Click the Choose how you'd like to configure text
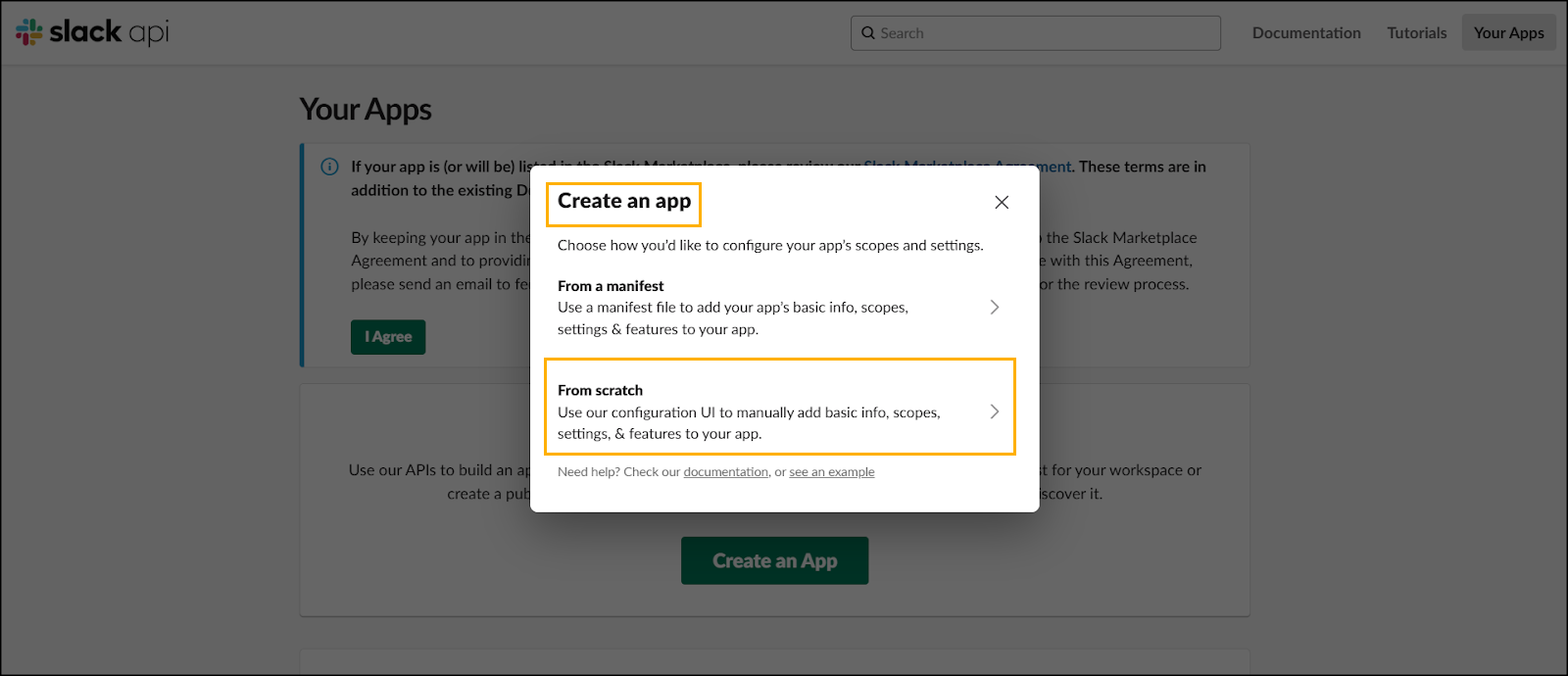The image size is (1568, 676). [x=770, y=246]
